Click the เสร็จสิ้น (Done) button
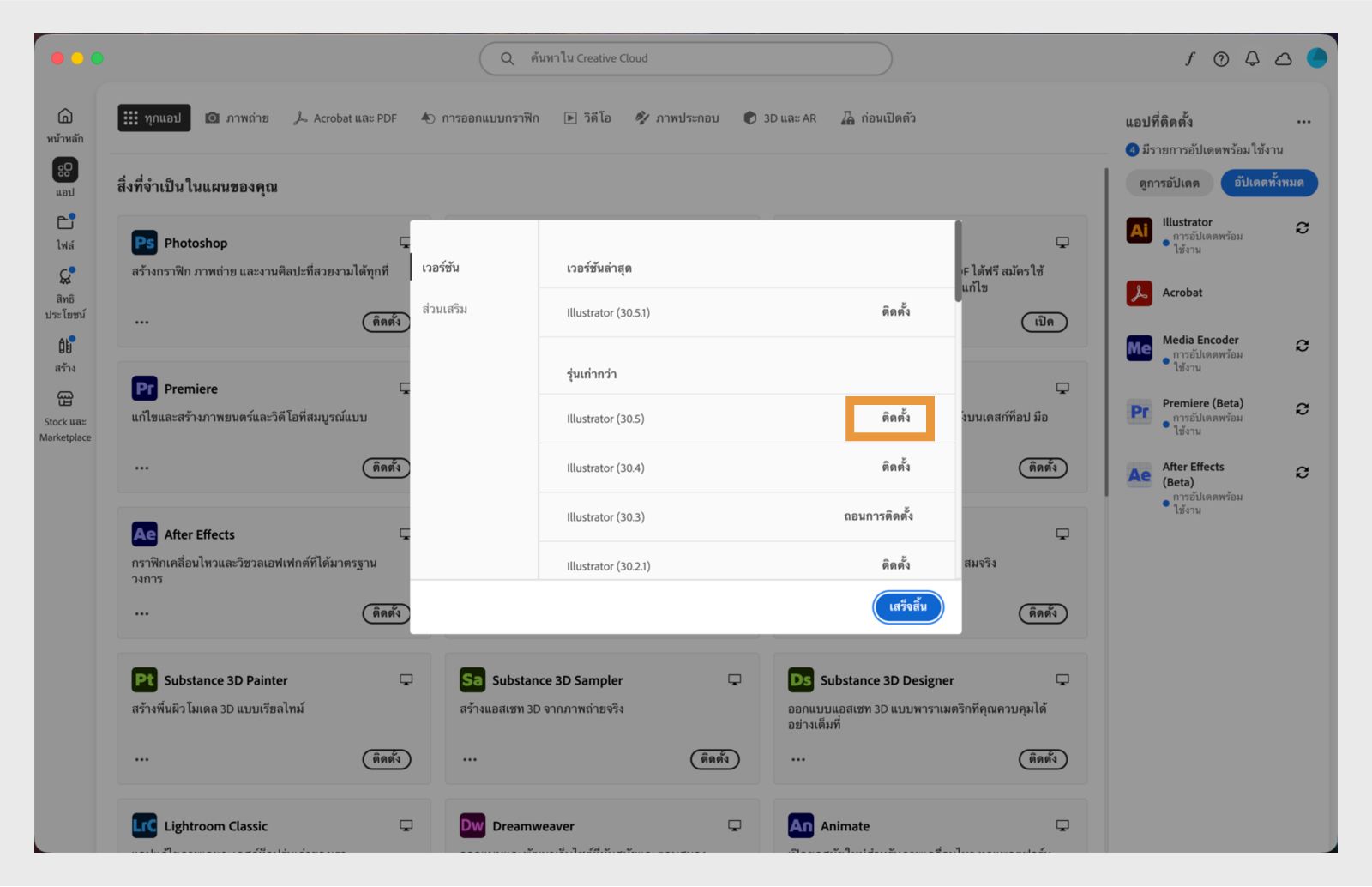 tap(908, 607)
